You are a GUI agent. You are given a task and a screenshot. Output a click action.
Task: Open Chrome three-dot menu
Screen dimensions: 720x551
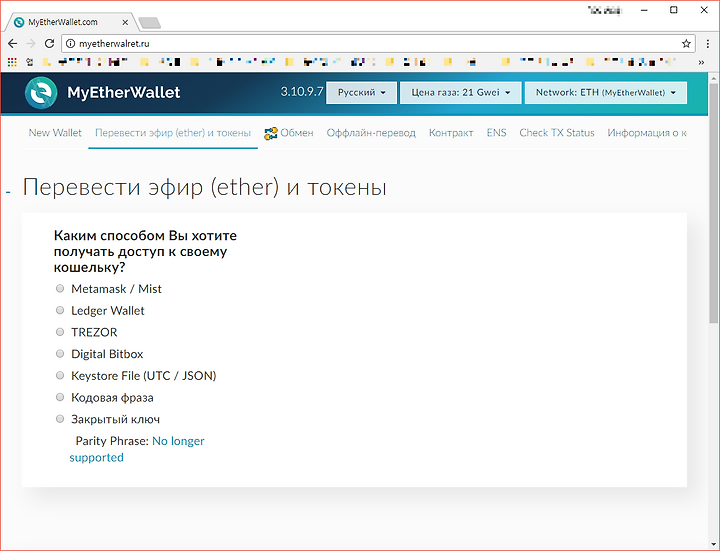tap(708, 44)
